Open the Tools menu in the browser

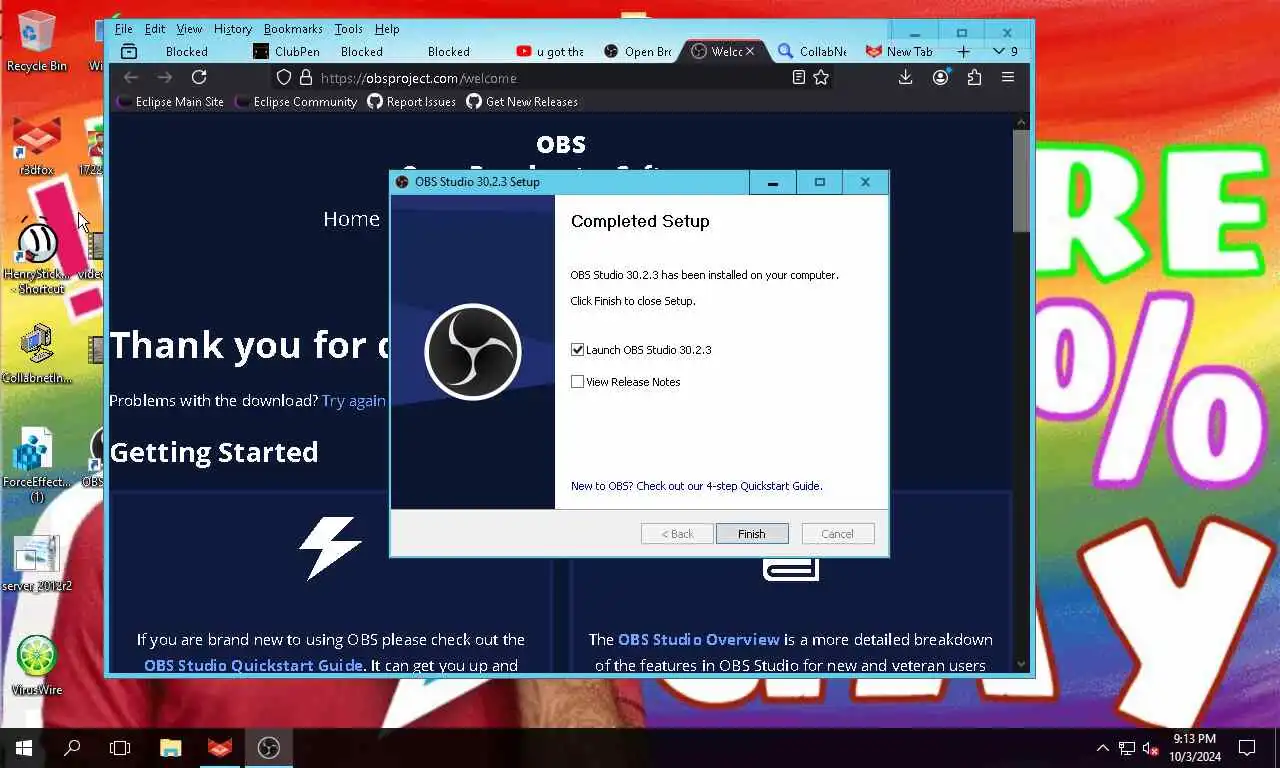348,29
